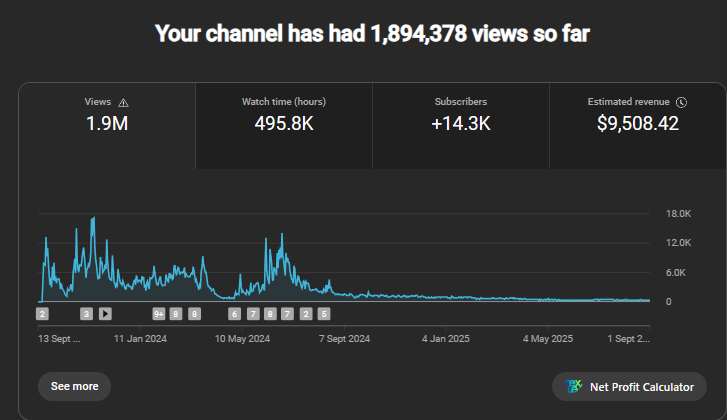The height and width of the screenshot is (420, 727).
Task: Open the 2 marker above 13 Sept
Action: [42, 313]
